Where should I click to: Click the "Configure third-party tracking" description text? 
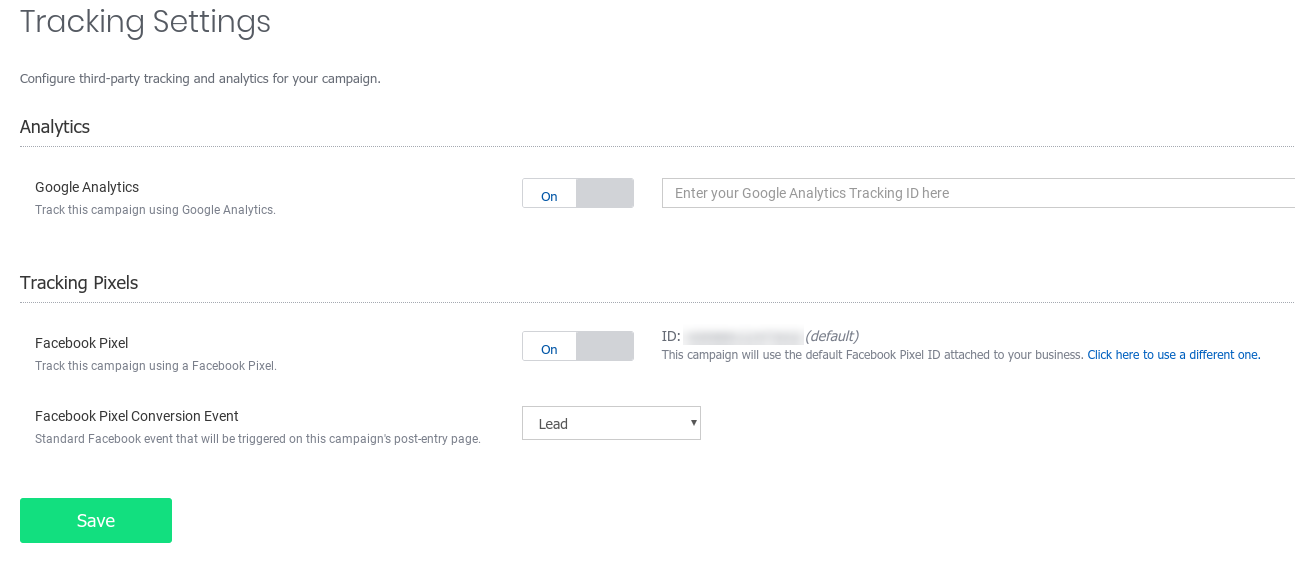tap(200, 78)
